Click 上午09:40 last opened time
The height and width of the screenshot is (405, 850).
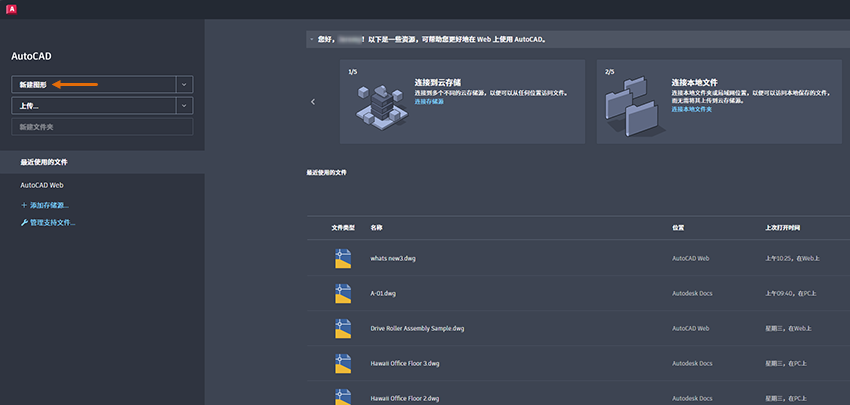coord(791,293)
